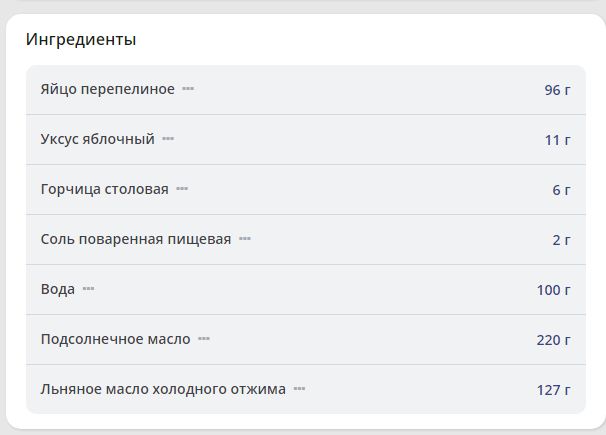Click the ellipsis icon next to Яйцо перепелиное
Screen dimensions: 606x435
[188, 89]
